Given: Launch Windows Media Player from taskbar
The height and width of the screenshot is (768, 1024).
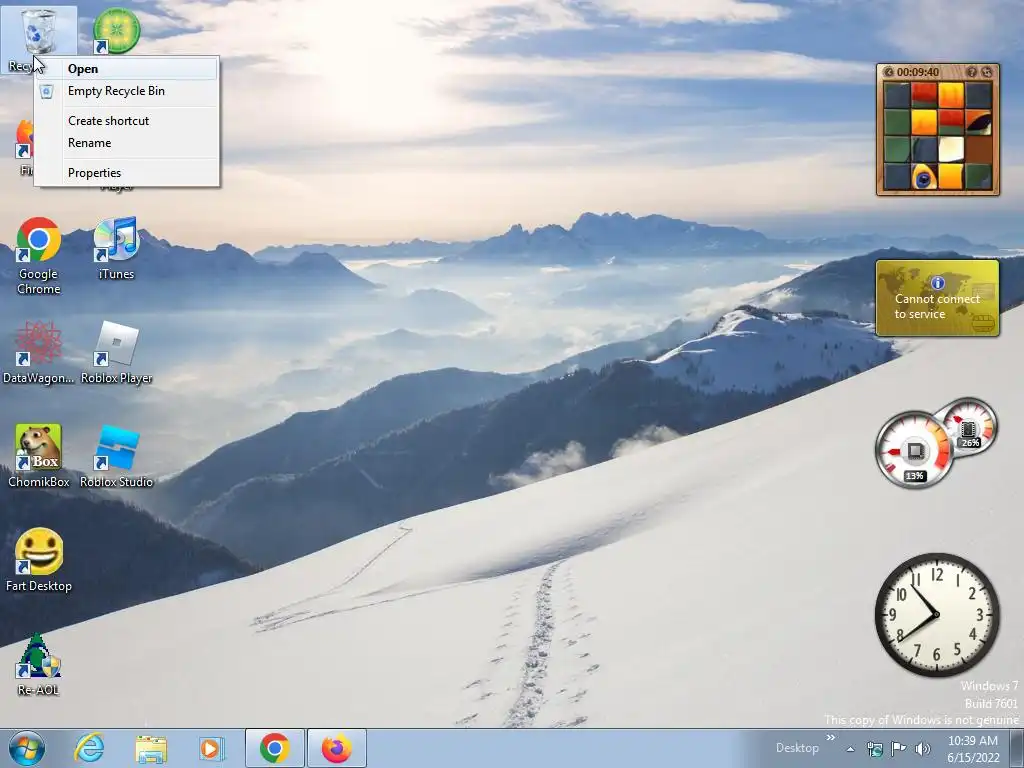Looking at the screenshot, I should click(212, 748).
